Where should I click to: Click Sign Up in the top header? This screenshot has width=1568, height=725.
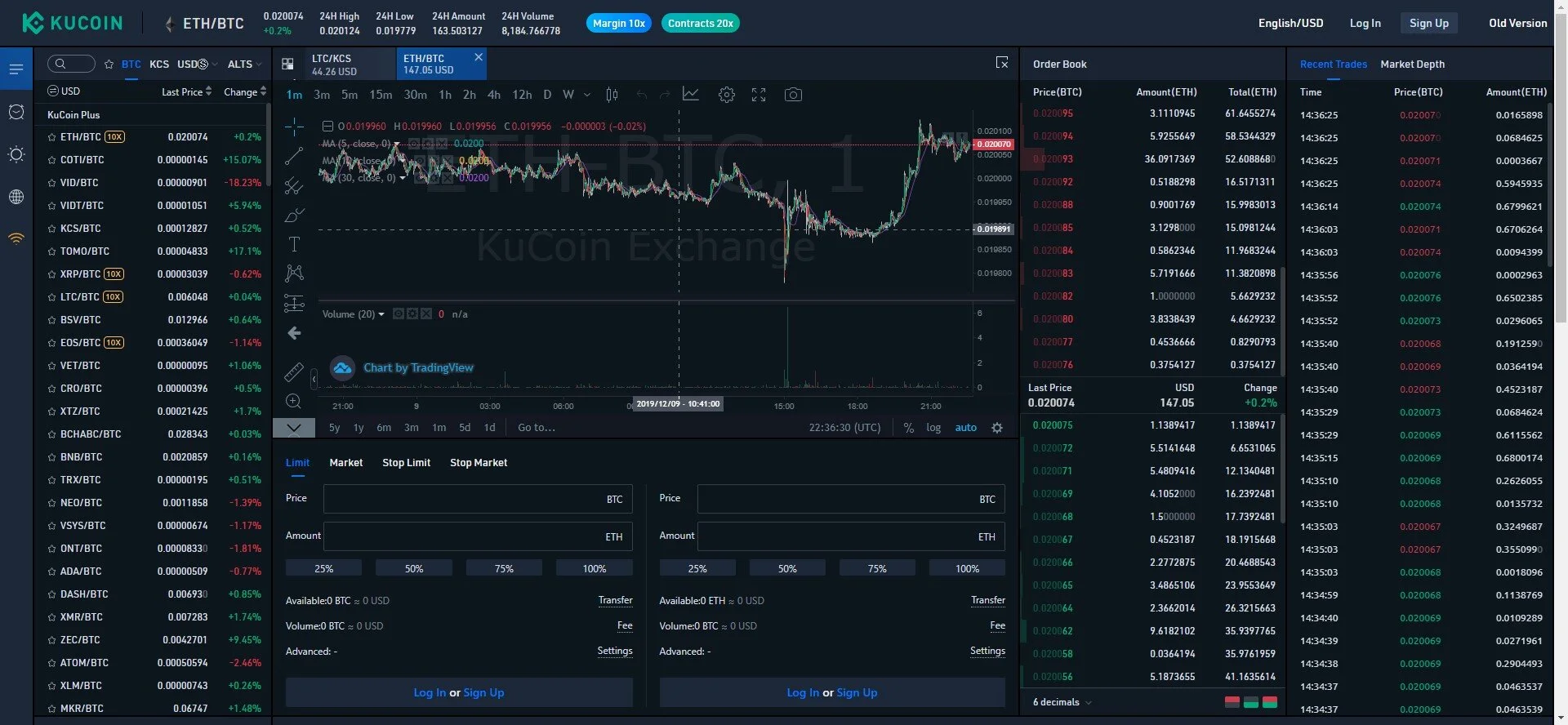pos(1429,23)
